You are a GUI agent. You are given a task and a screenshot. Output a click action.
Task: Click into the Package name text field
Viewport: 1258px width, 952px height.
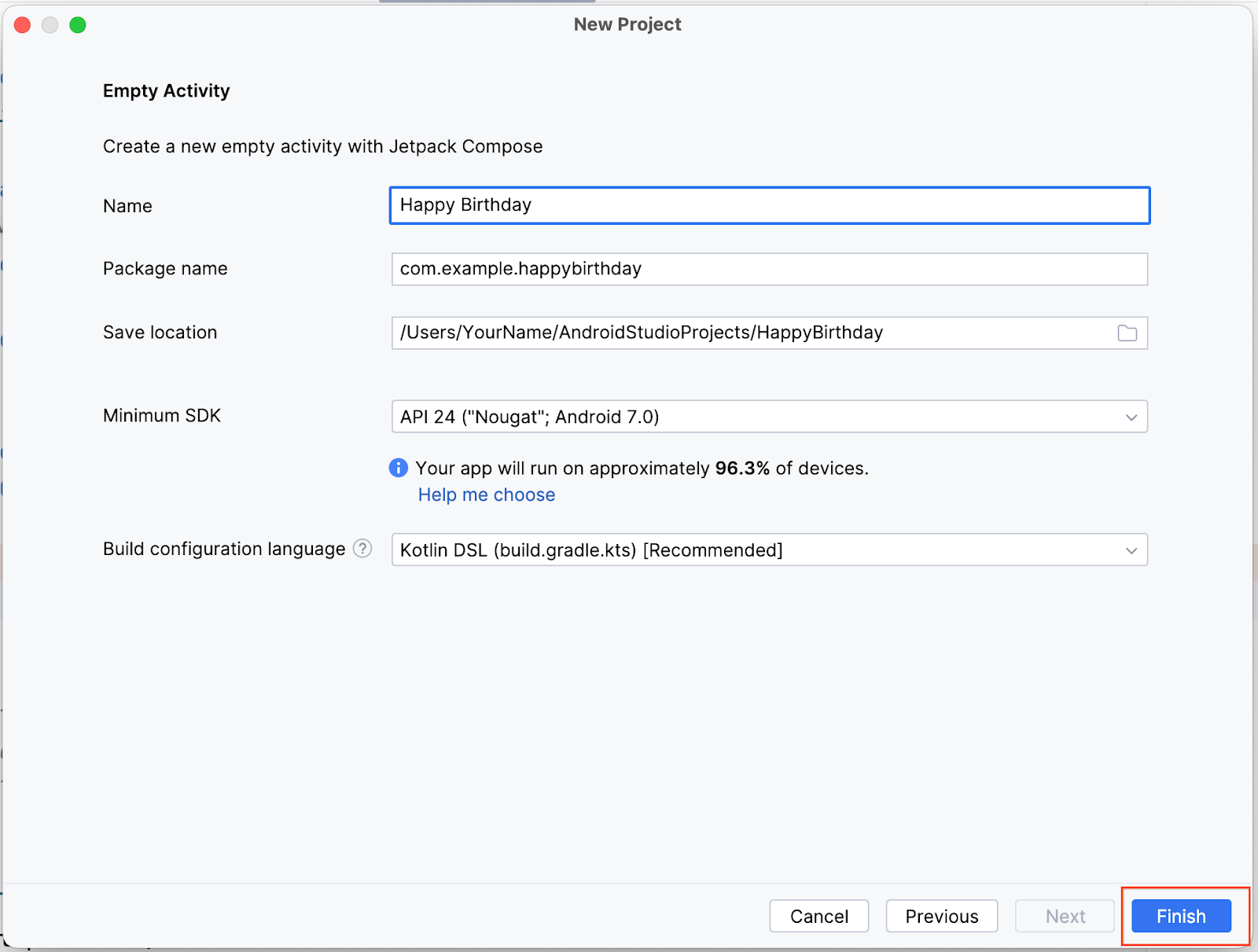click(x=769, y=269)
